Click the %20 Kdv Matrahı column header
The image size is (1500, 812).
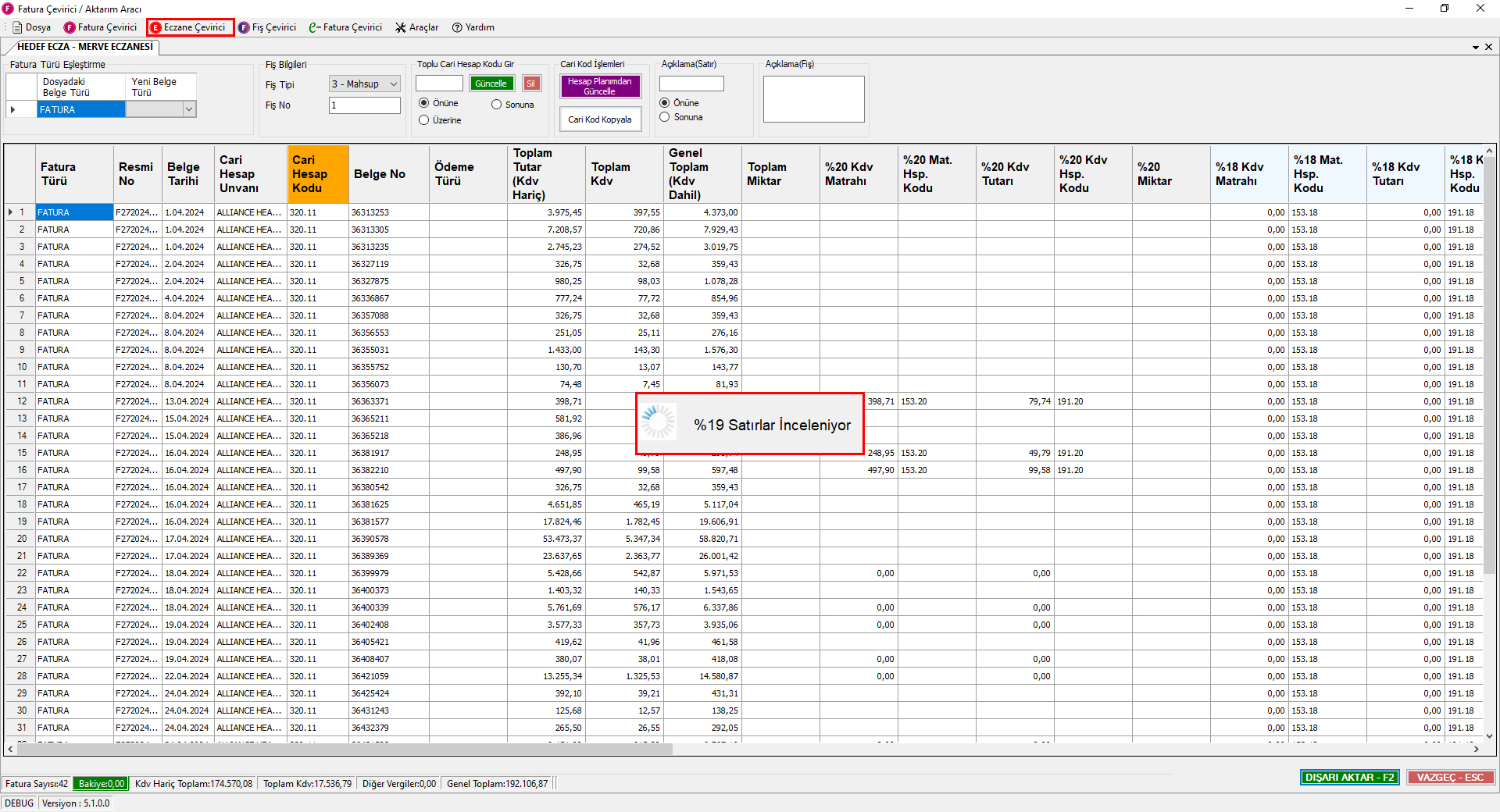pos(859,174)
